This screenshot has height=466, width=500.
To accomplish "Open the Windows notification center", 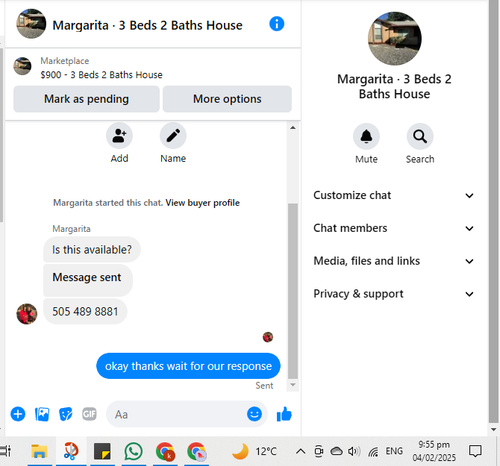I will [x=475, y=451].
